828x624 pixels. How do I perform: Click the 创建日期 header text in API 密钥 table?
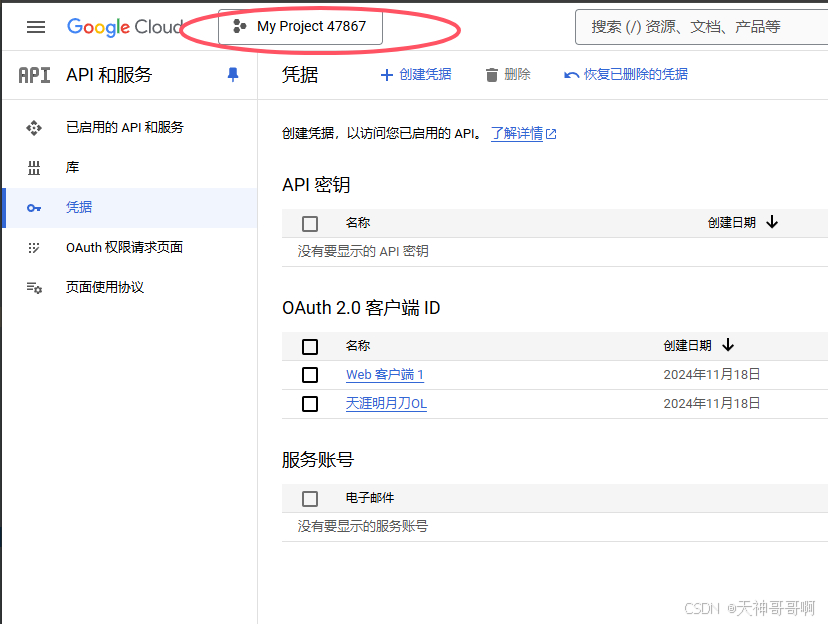[x=731, y=223]
